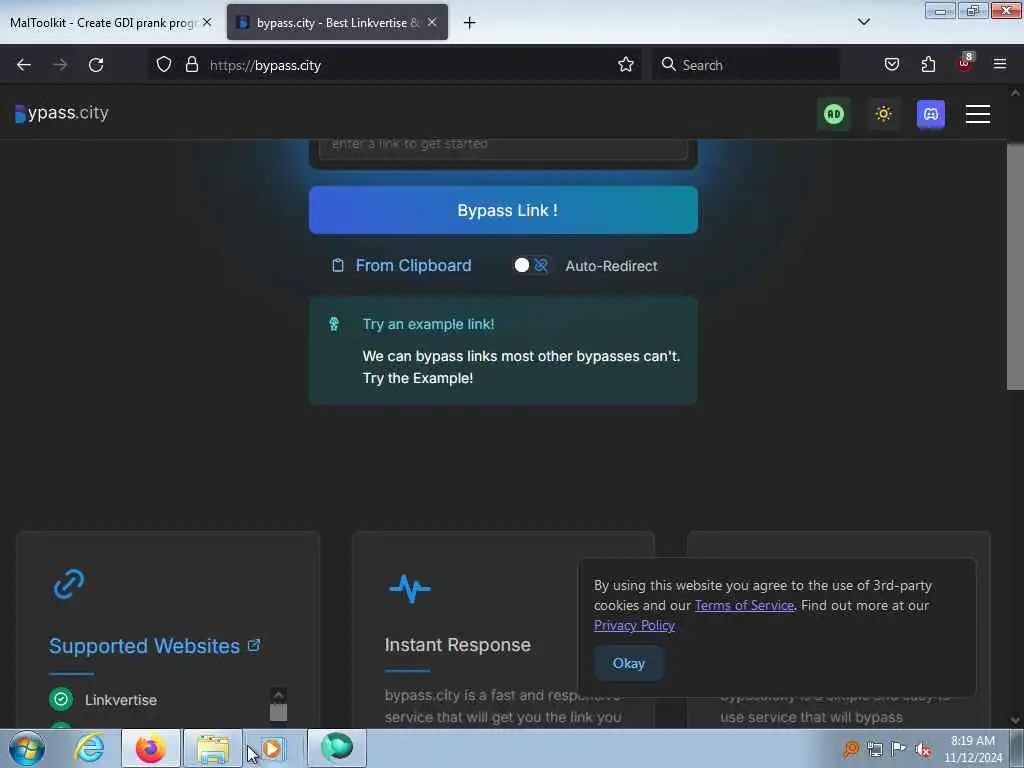Paste link using From Clipboard
This screenshot has width=1024, height=768.
402,265
